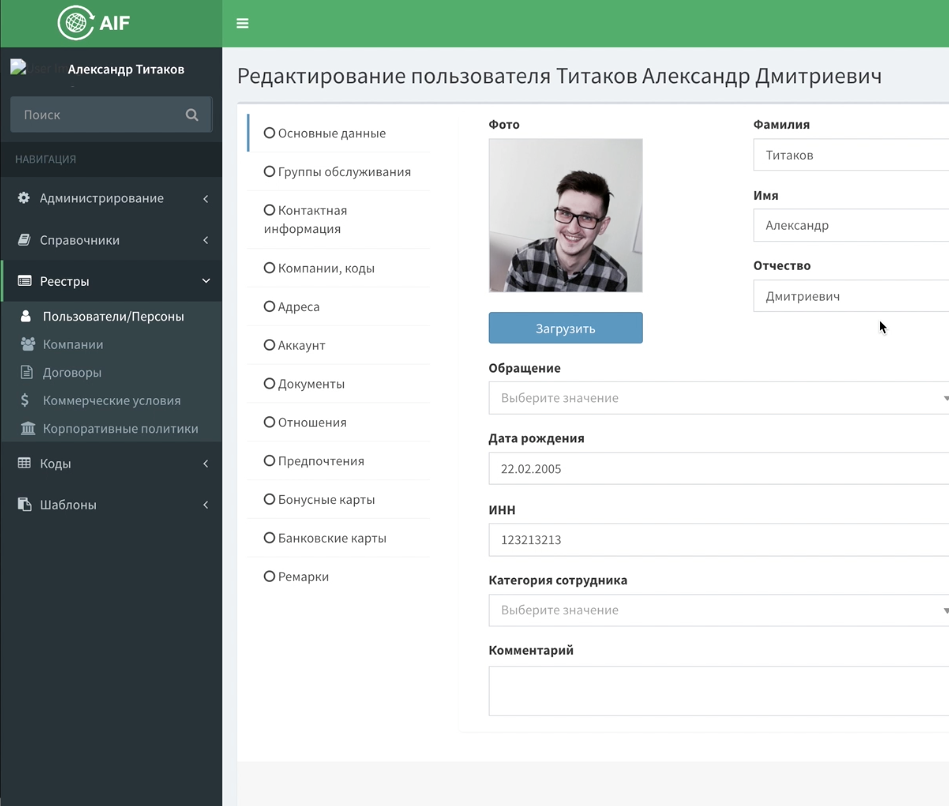Select the Банковские карты radio option
949x806 pixels.
pyautogui.click(x=269, y=538)
